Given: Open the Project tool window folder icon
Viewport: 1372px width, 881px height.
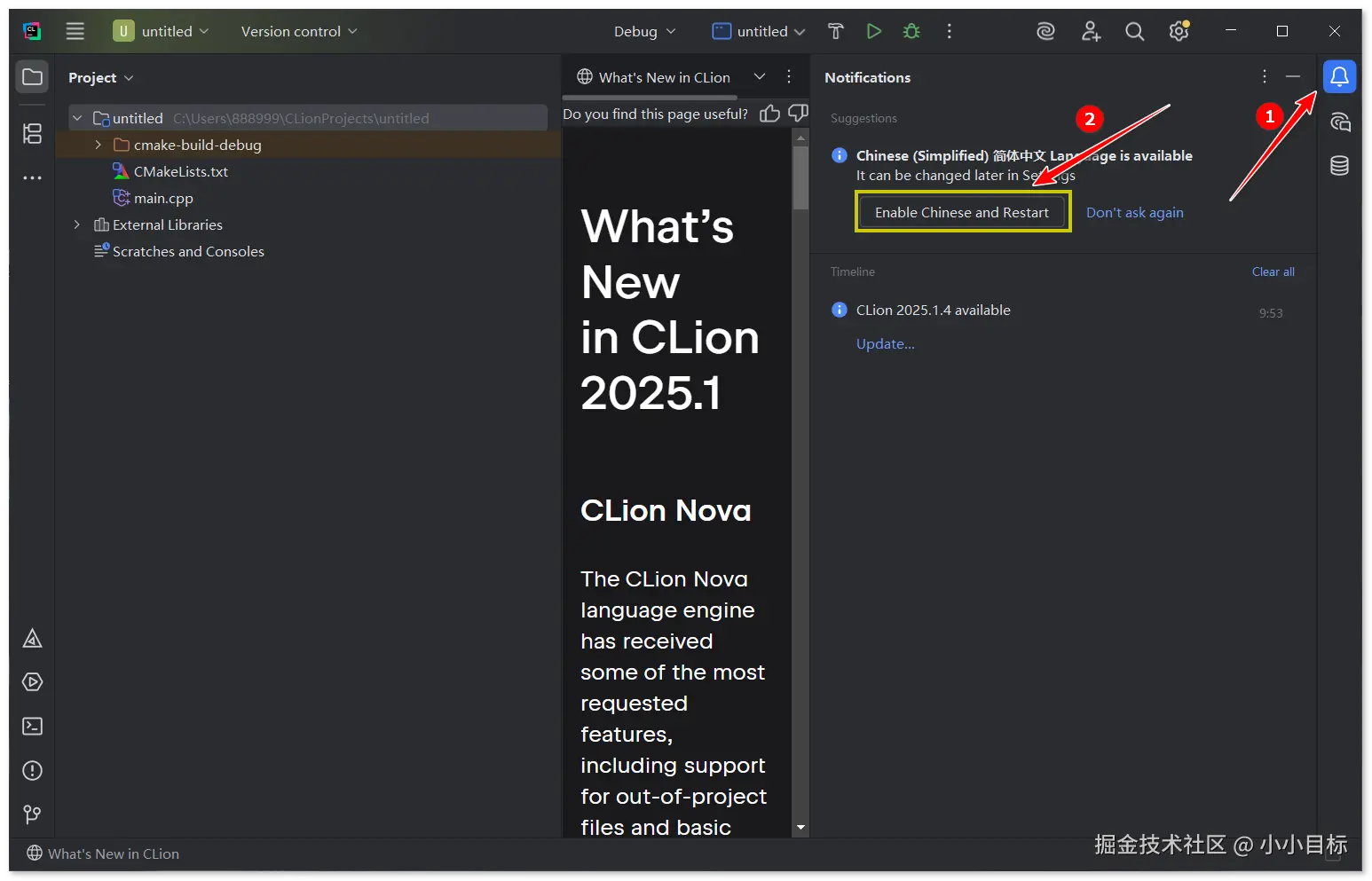Looking at the screenshot, I should tap(32, 77).
